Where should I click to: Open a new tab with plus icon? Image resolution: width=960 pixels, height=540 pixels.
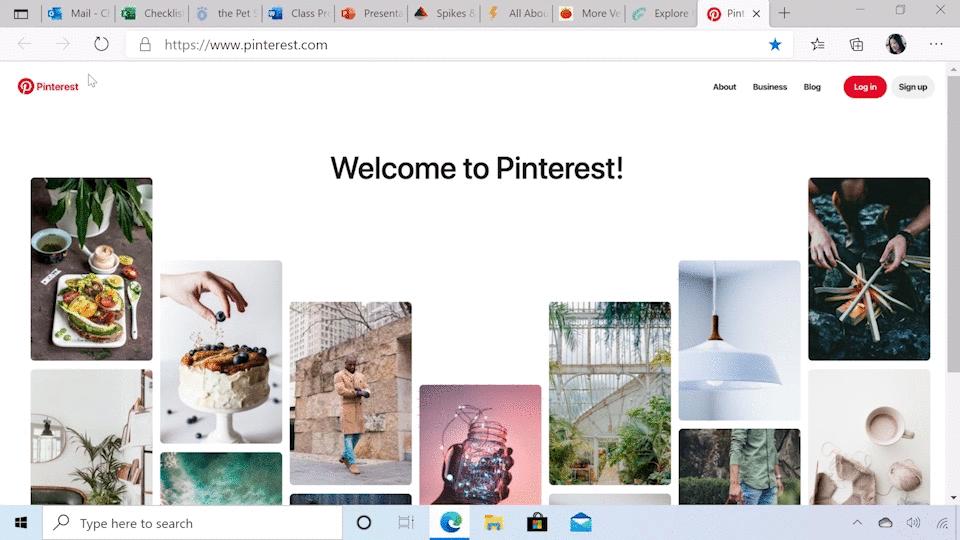pyautogui.click(x=784, y=13)
